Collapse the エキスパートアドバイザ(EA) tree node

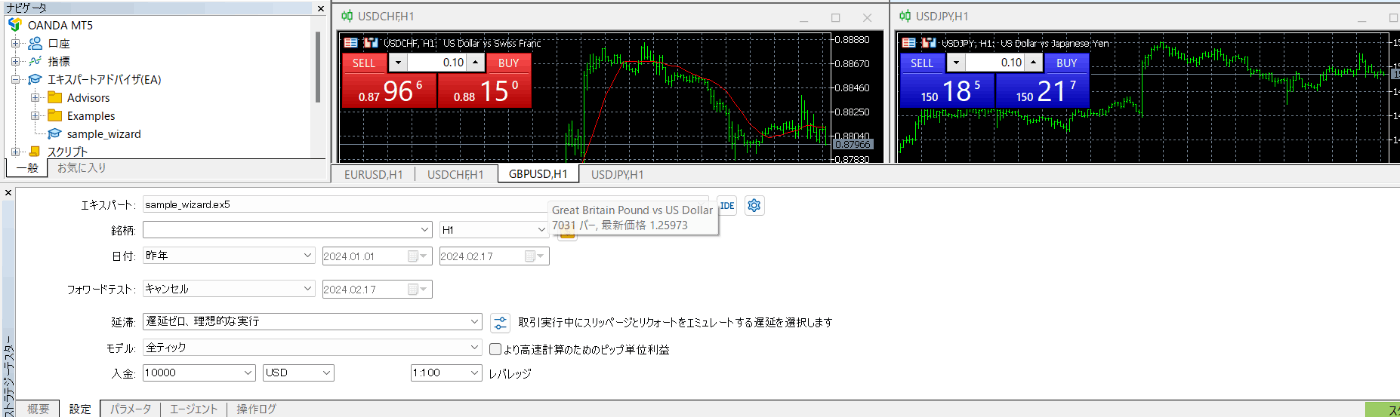click(15, 79)
